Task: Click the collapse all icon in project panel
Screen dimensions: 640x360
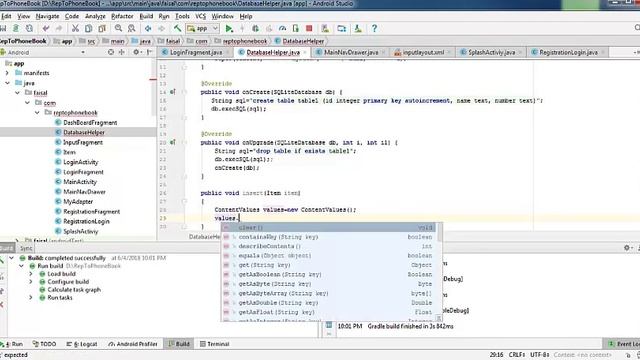Action: [x=122, y=52]
